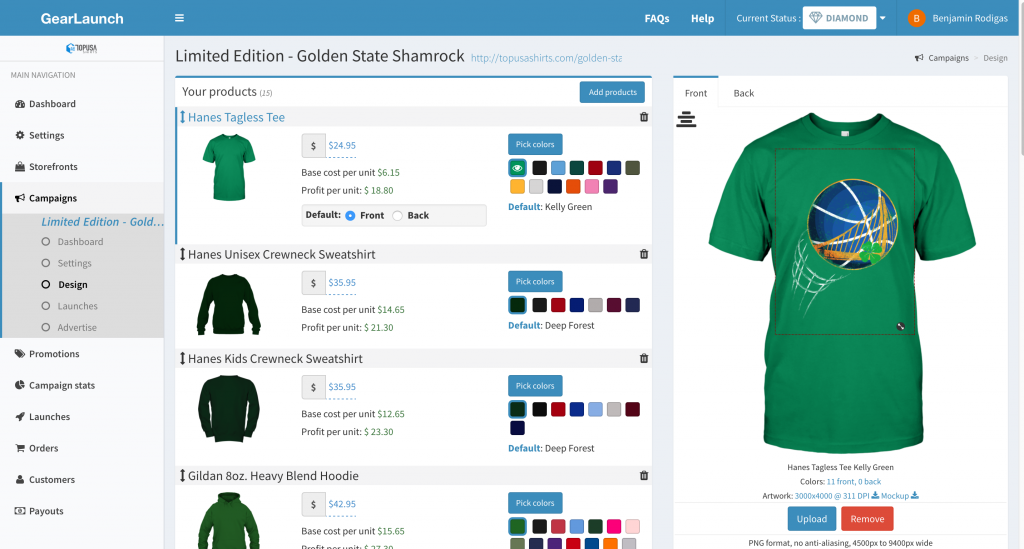Viewport: 1024px width, 549px height.
Task: Open Launches under the campaign submenu
Action: point(77,306)
